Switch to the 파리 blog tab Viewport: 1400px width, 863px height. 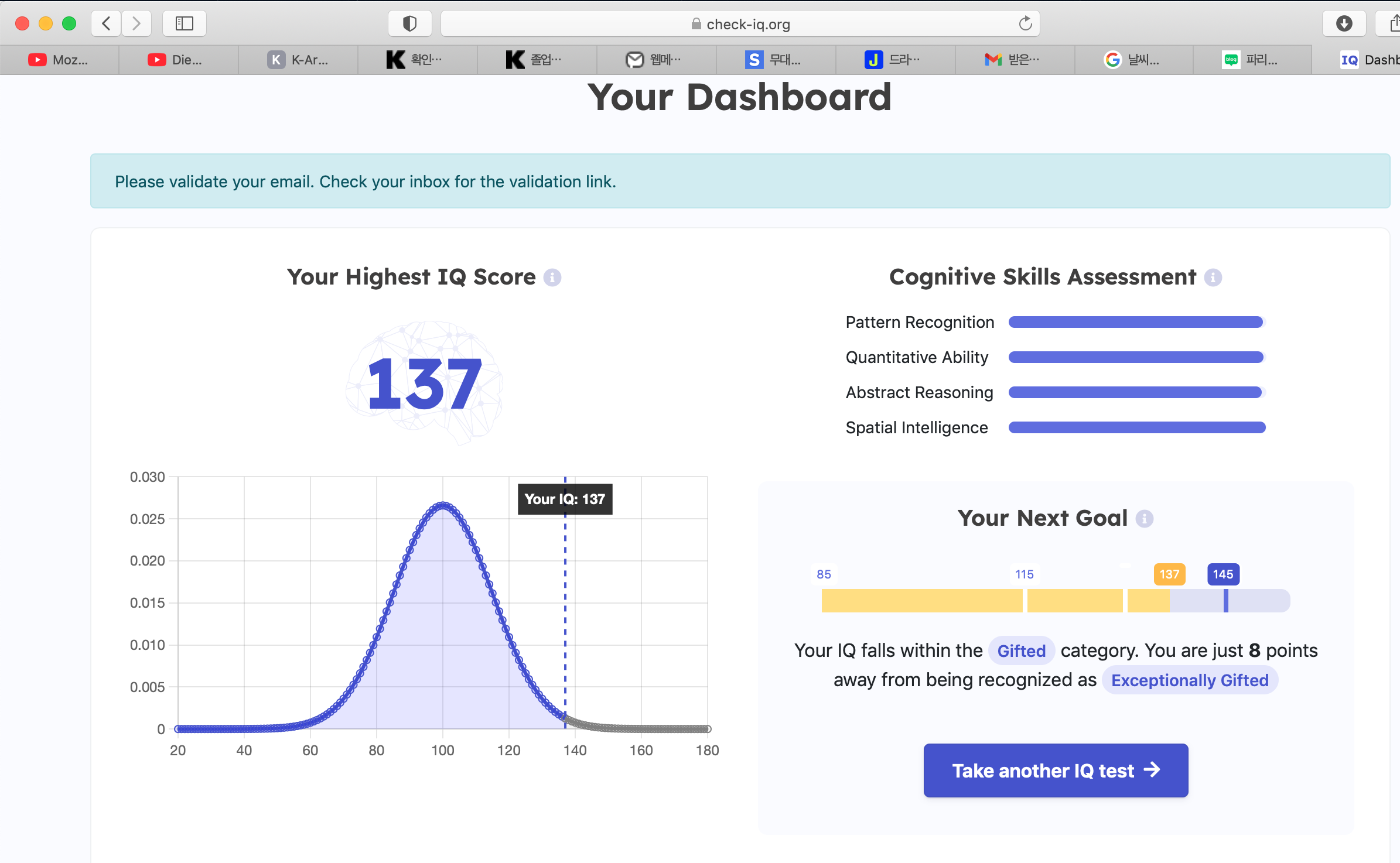(x=1253, y=60)
